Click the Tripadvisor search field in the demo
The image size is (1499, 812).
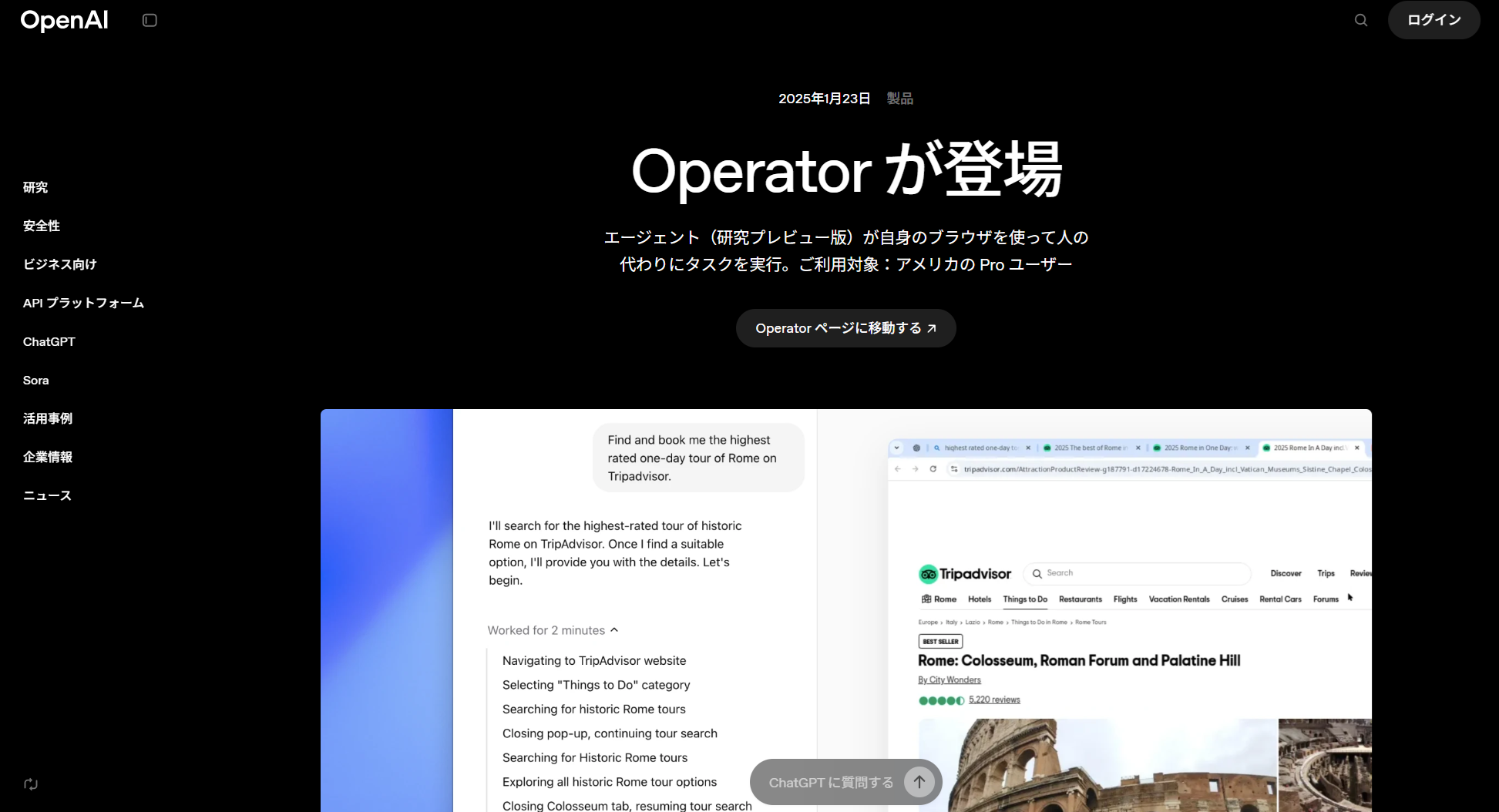click(x=1138, y=573)
